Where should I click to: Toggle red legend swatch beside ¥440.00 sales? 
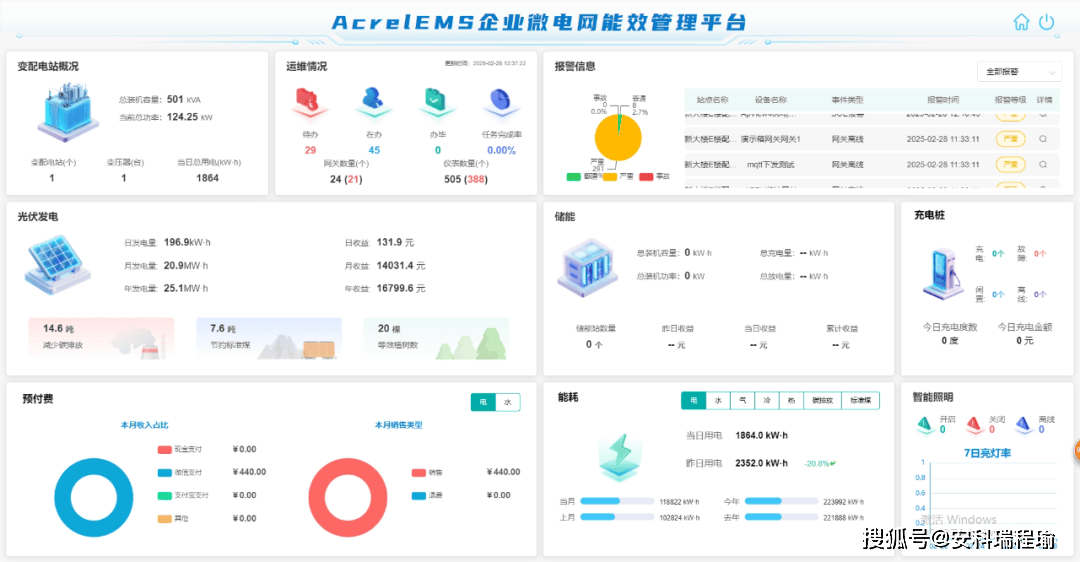419,472
